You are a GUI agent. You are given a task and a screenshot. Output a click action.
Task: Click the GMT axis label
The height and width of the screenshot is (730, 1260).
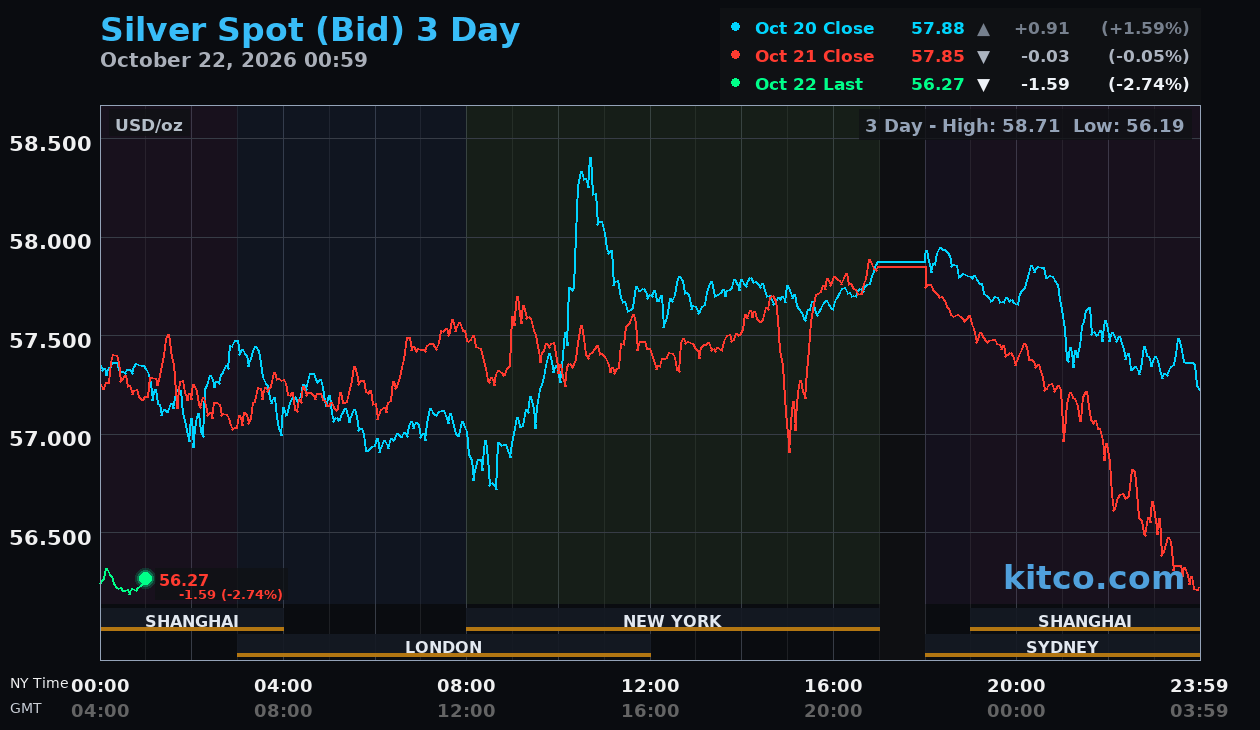(x=25, y=708)
